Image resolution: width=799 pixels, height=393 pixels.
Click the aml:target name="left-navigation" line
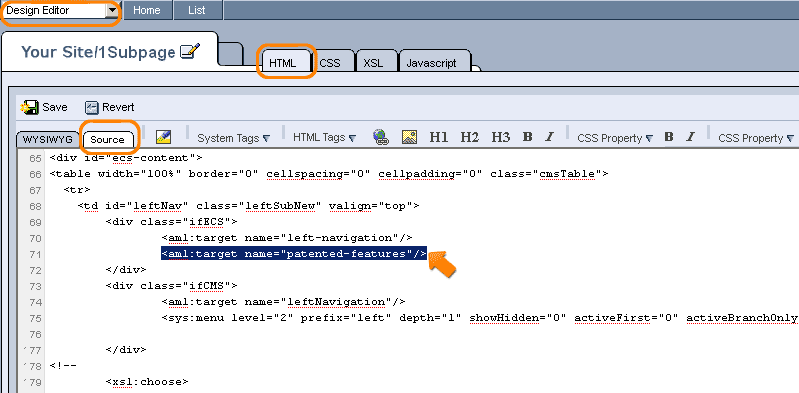pyautogui.click(x=287, y=238)
